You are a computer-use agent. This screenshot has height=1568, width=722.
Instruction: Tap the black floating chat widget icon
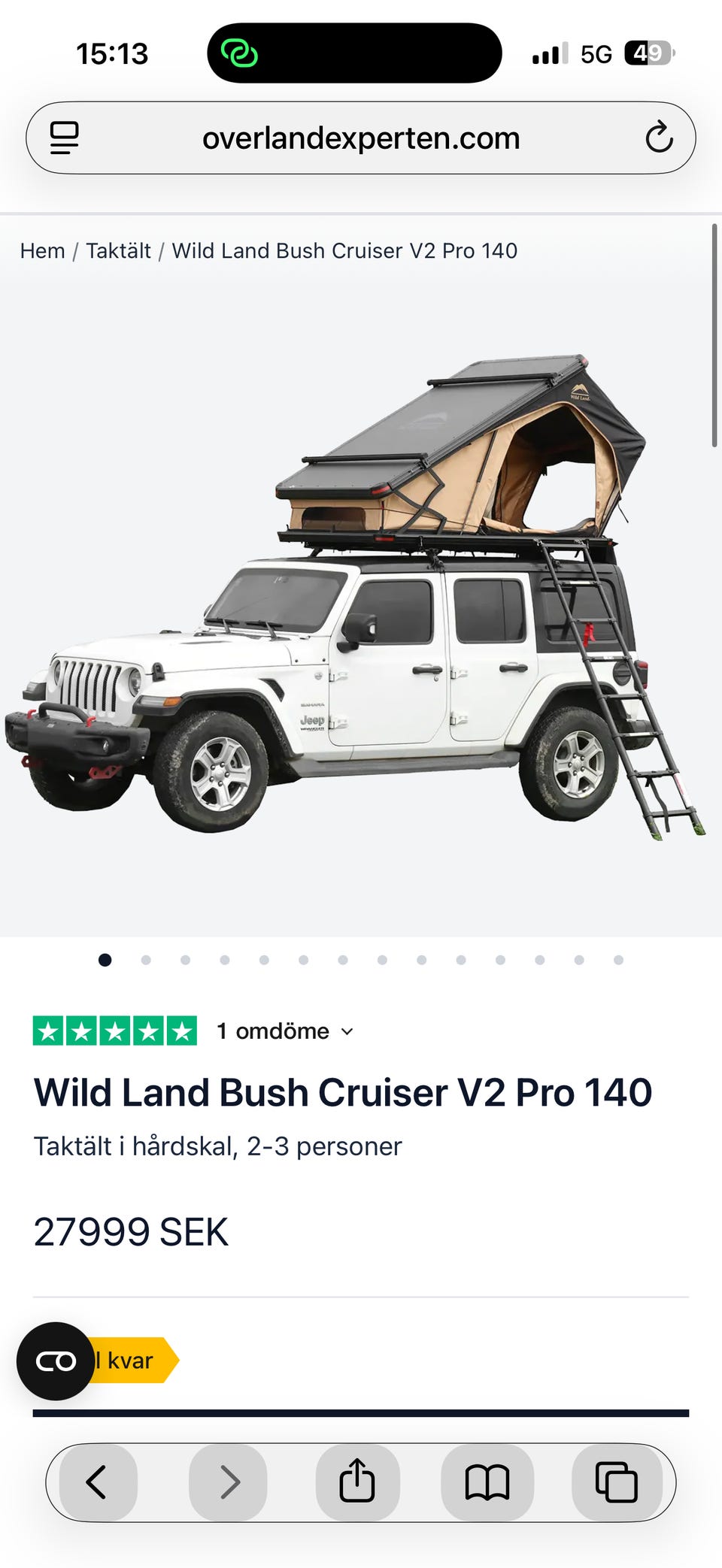pos(56,1361)
